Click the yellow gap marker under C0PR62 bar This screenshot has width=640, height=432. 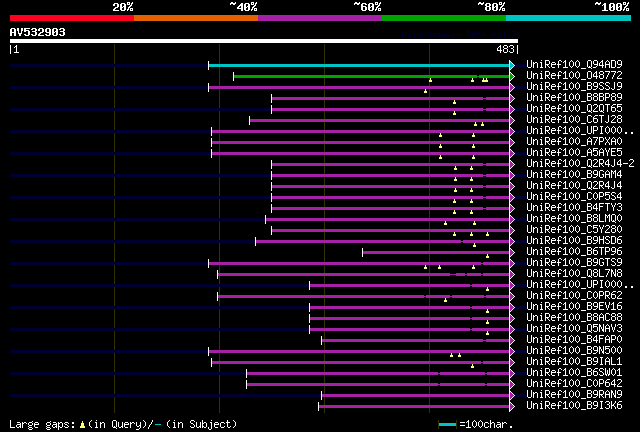[445, 300]
